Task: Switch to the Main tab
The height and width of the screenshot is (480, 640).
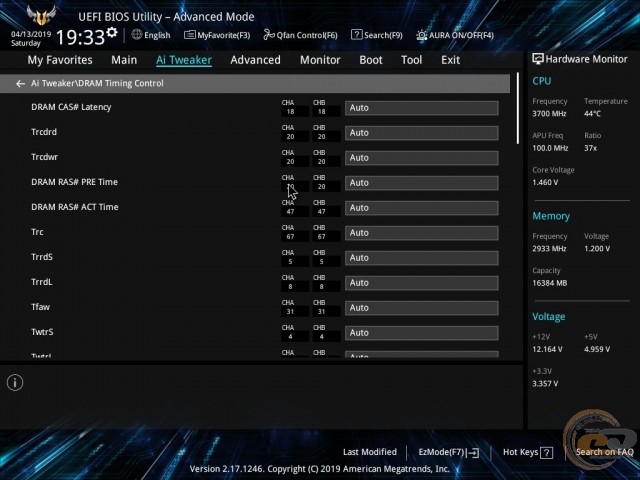Action: (124, 60)
